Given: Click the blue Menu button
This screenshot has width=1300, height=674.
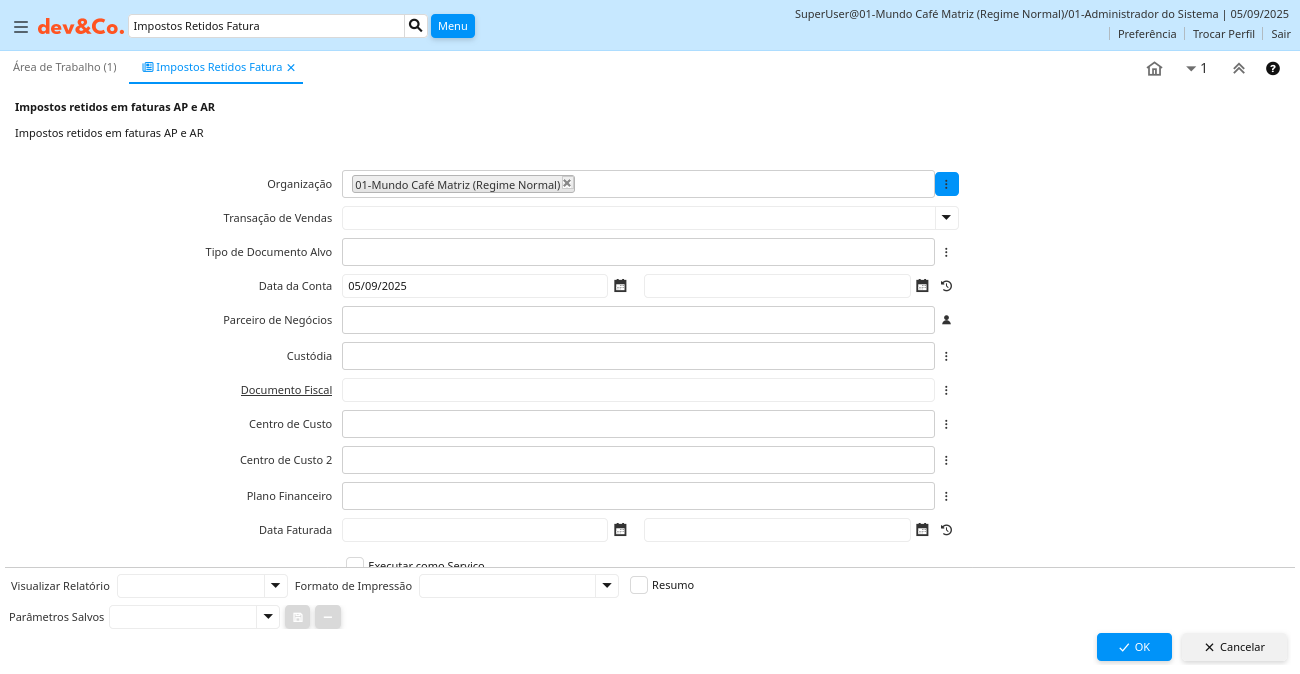Looking at the screenshot, I should (x=452, y=26).
